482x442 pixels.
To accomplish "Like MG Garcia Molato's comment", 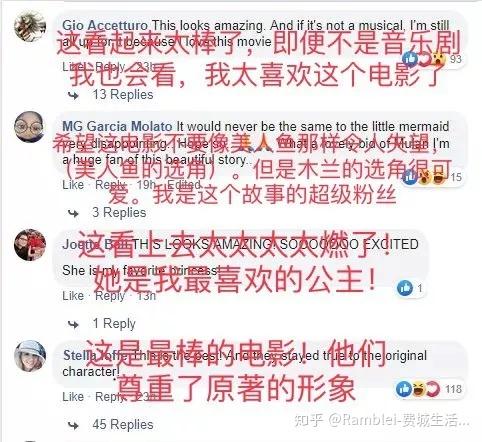I will [x=73, y=185].
